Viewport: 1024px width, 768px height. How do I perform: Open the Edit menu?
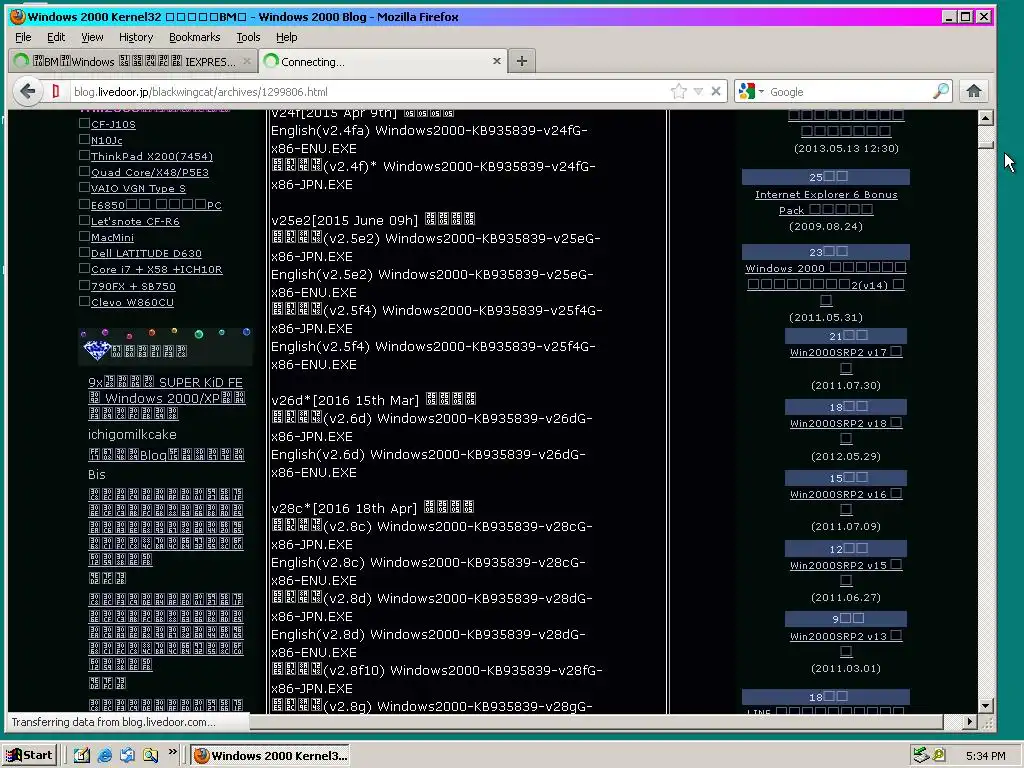pyautogui.click(x=56, y=37)
